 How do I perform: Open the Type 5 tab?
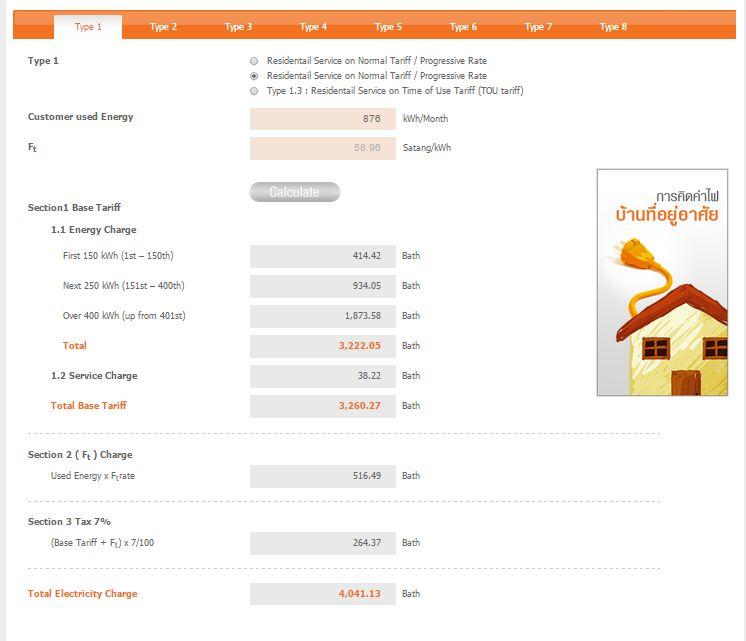point(388,27)
